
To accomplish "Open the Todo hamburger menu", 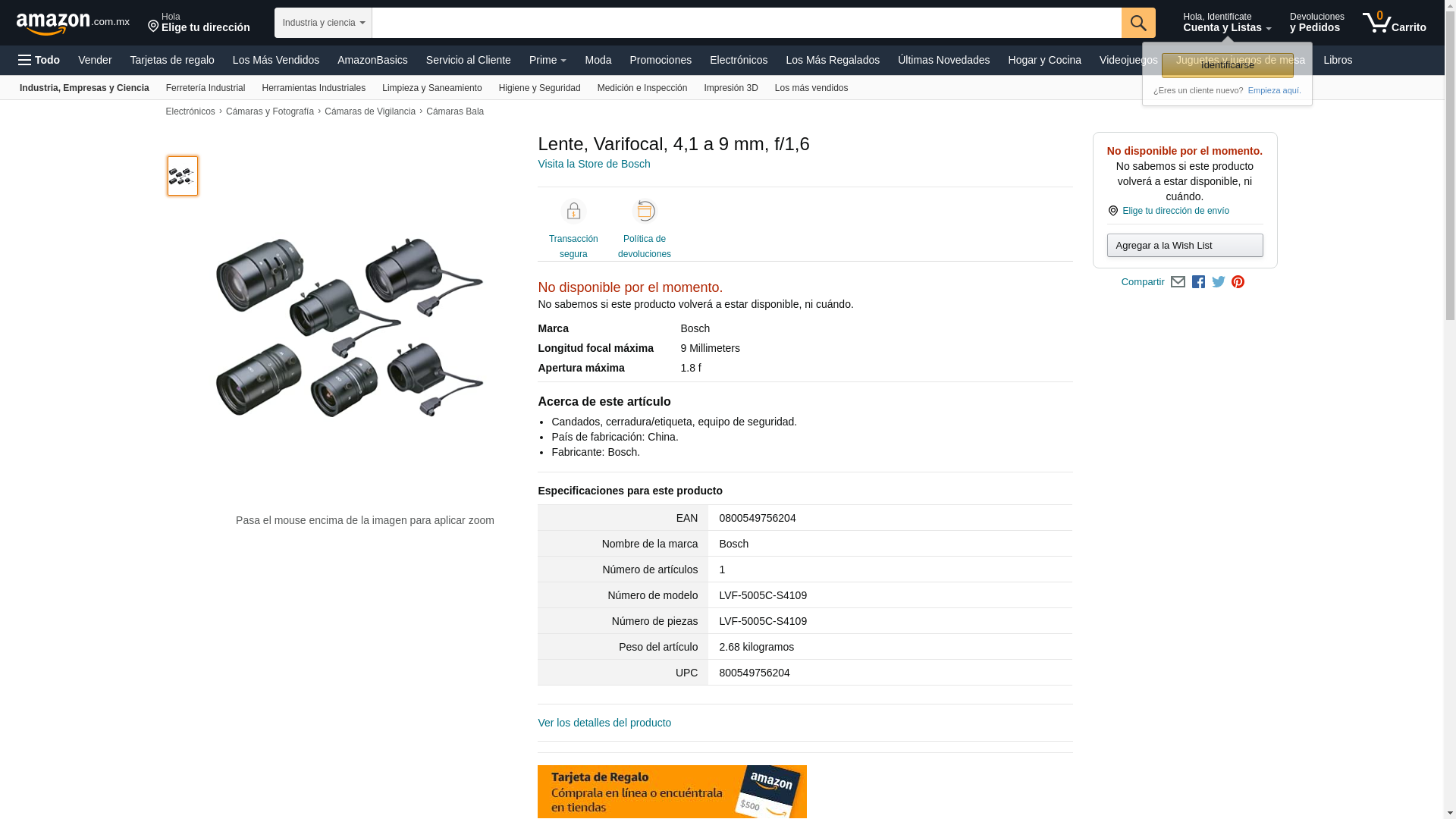I will pyautogui.click(x=39, y=60).
